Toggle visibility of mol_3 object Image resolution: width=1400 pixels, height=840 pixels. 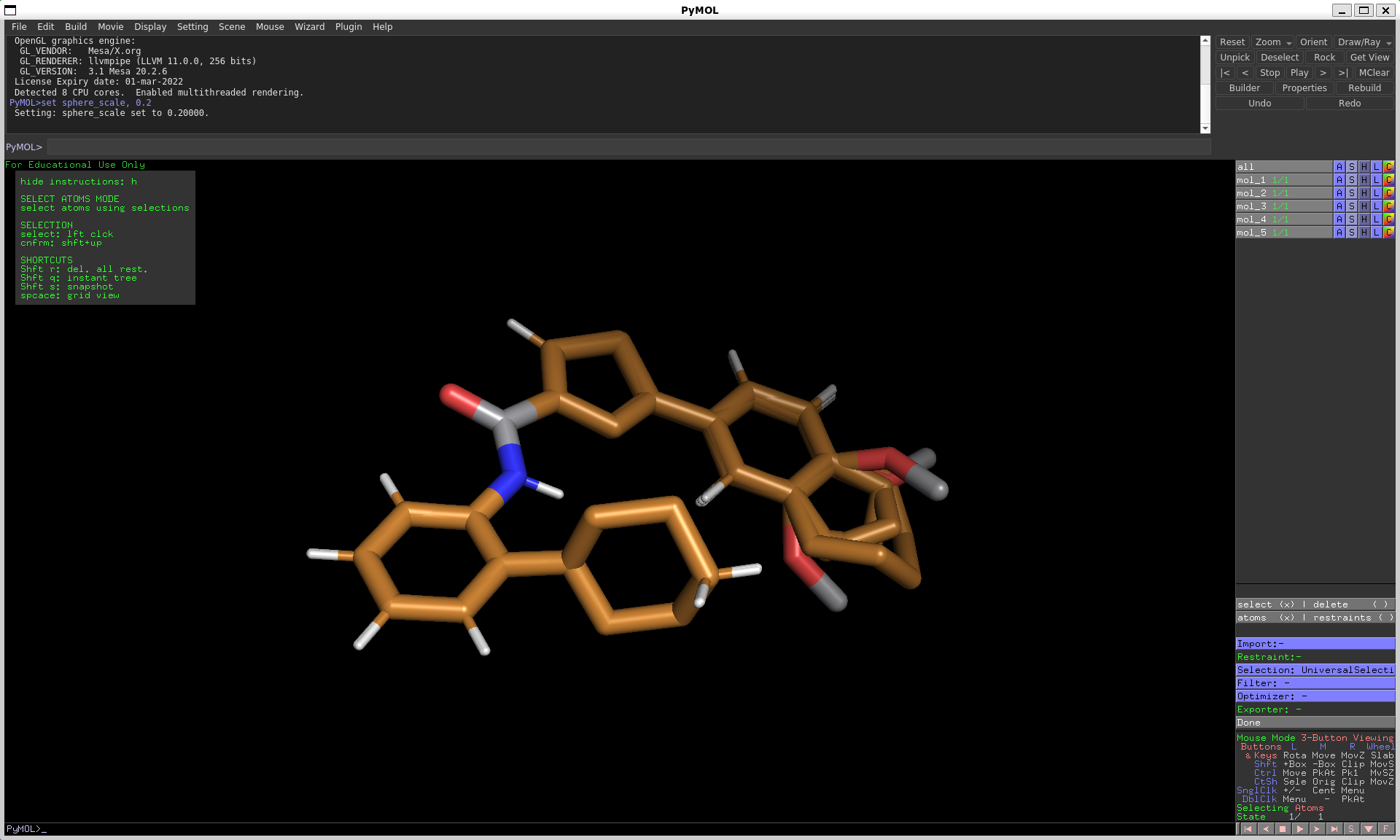pyautogui.click(x=1283, y=206)
